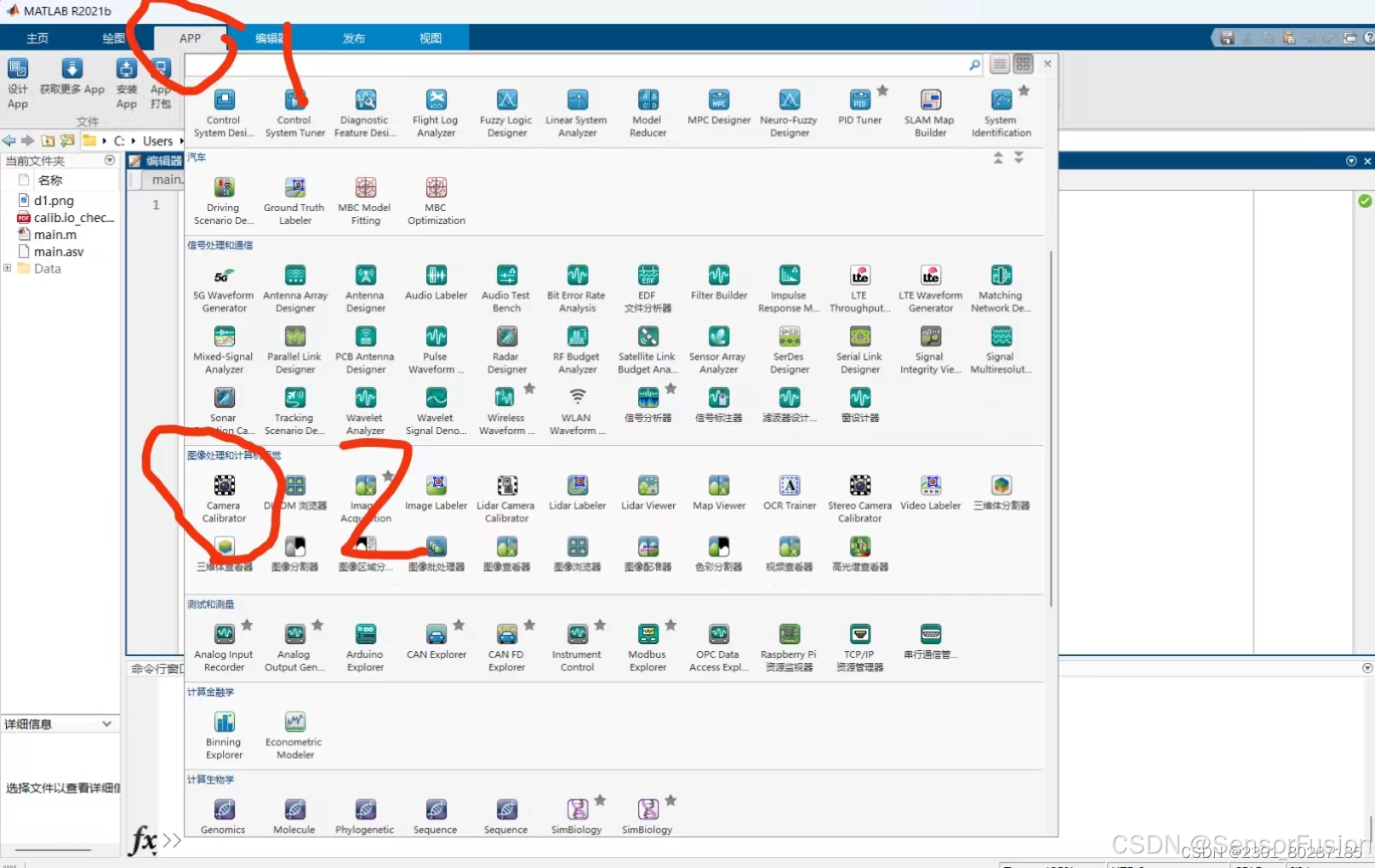Open the 详细信息 panel dropdown
The width and height of the screenshot is (1375, 868).
(106, 724)
